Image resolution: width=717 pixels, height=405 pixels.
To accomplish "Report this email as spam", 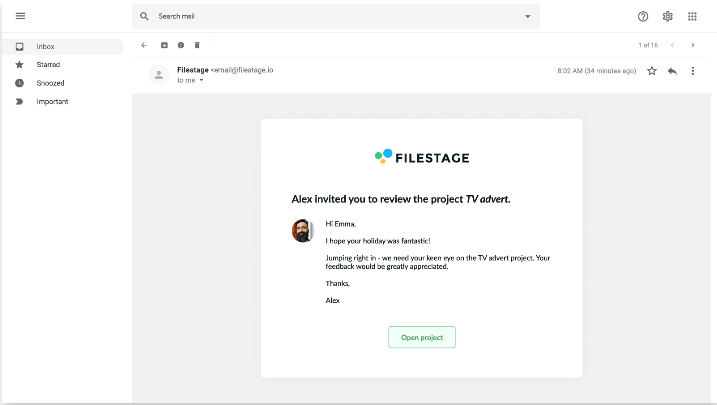I will click(181, 45).
